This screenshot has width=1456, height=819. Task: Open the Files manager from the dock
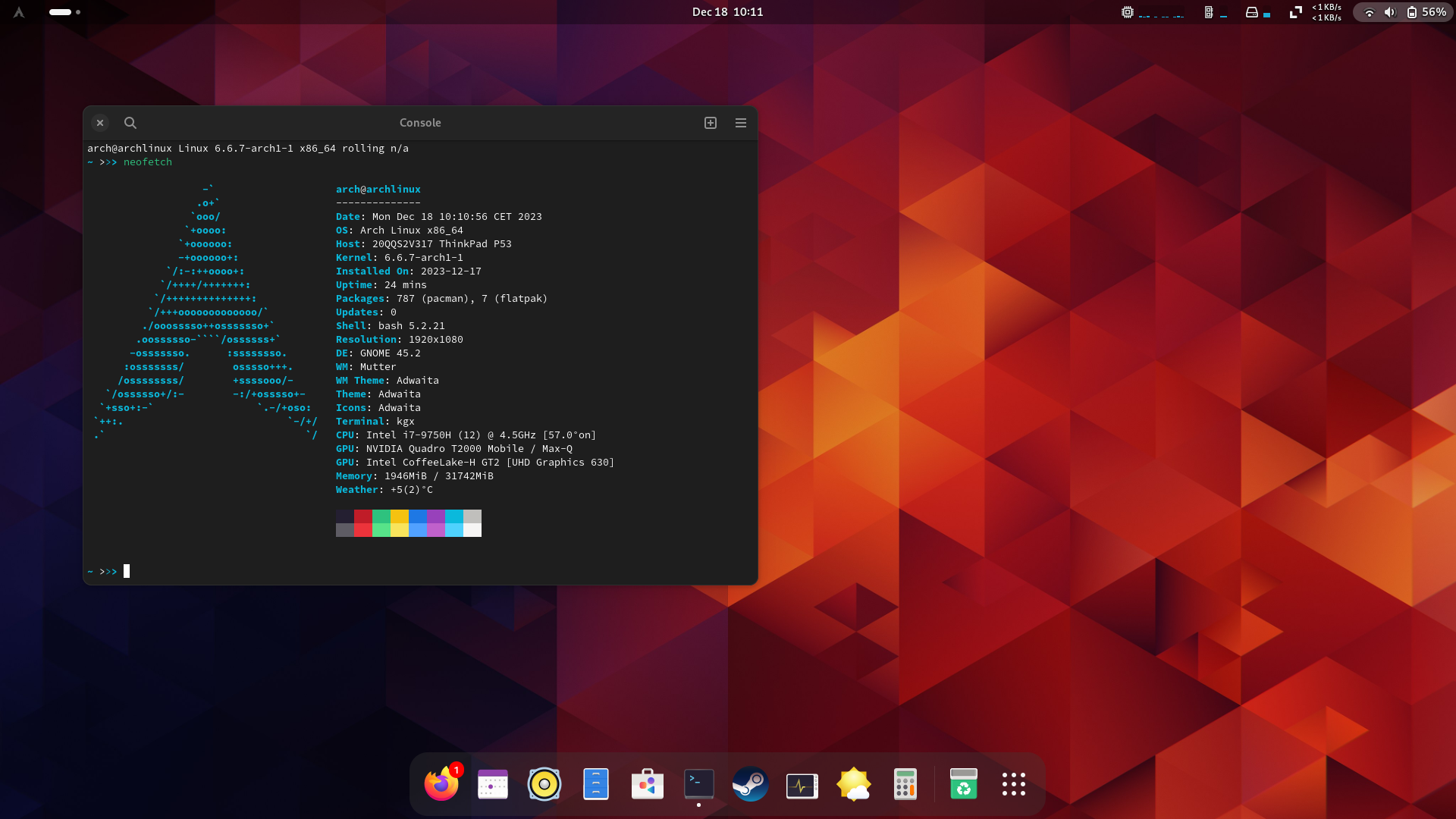(x=596, y=784)
